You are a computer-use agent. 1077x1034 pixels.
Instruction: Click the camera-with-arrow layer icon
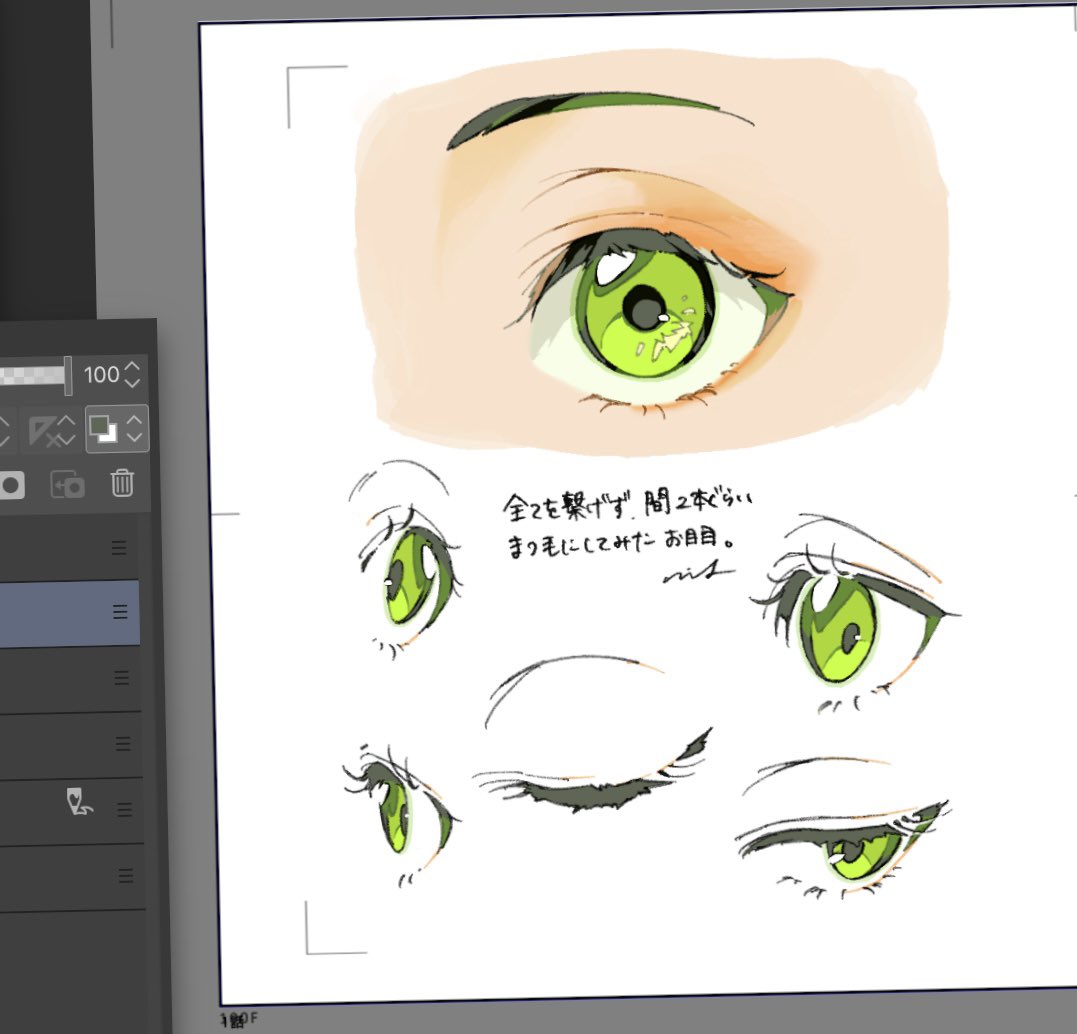pyautogui.click(x=68, y=484)
